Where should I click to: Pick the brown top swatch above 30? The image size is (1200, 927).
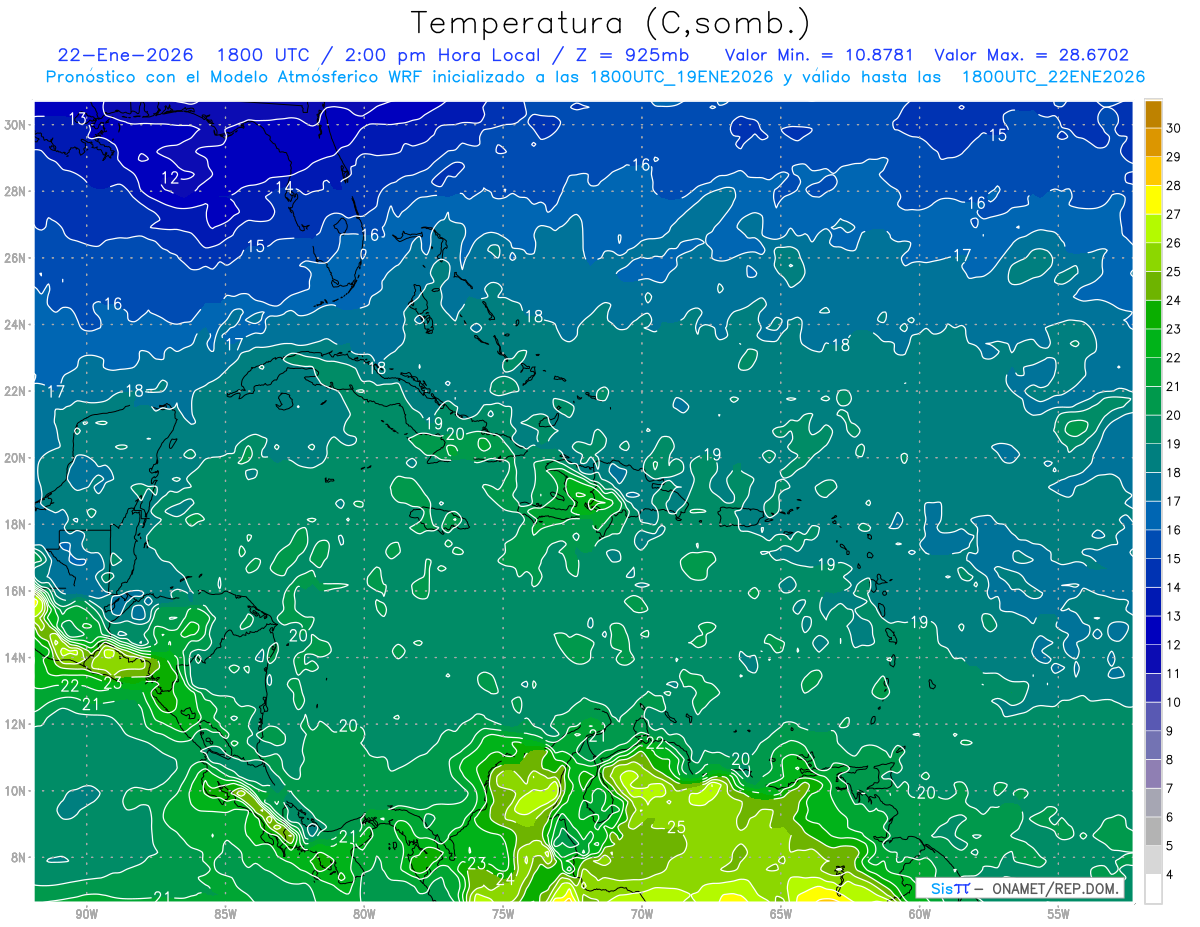(x=1153, y=114)
